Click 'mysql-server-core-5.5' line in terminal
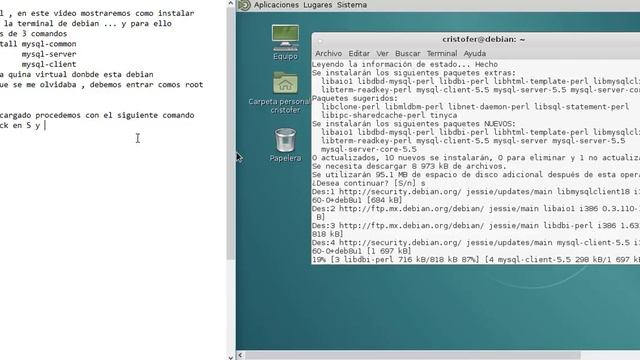This screenshot has width=640, height=360. click(x=369, y=149)
